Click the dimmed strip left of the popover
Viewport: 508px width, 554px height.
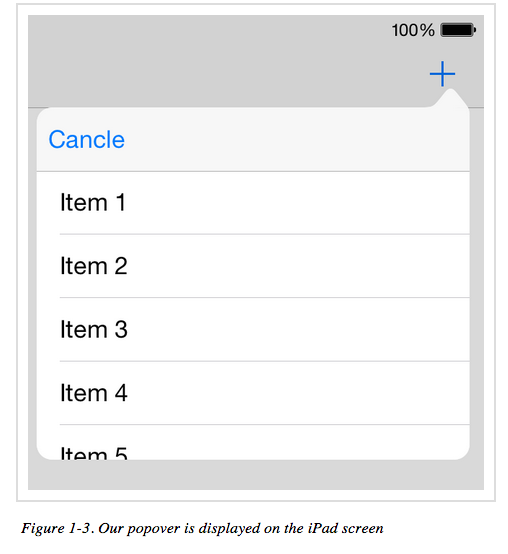32,283
